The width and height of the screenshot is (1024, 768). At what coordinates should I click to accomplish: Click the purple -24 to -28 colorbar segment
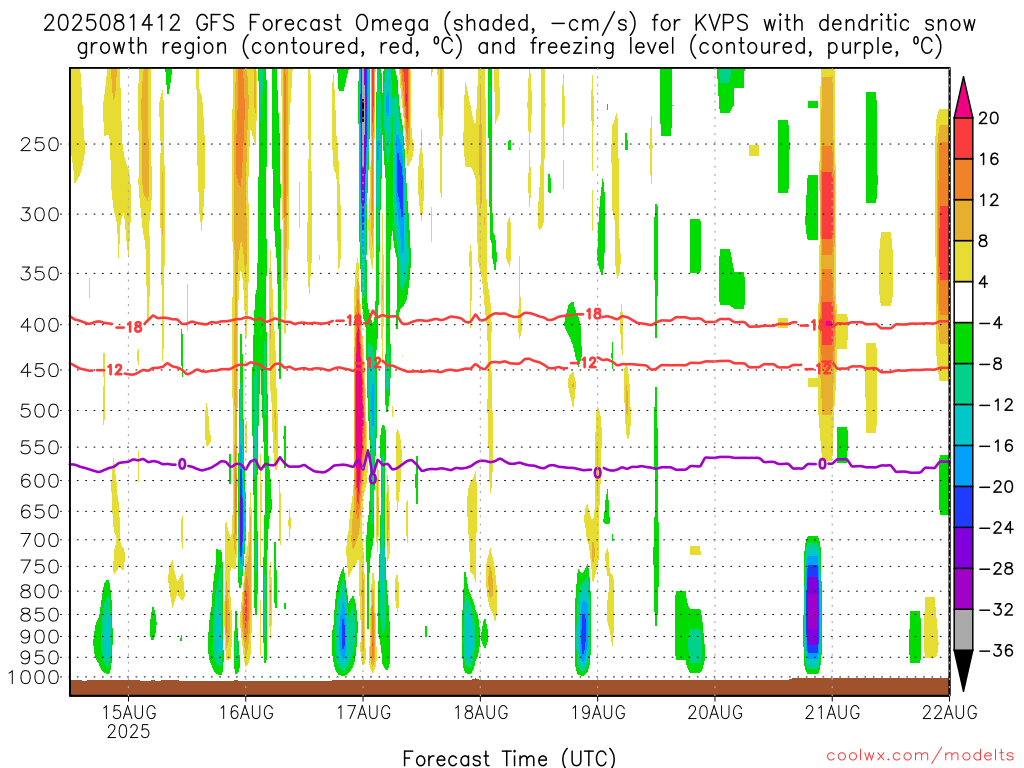click(963, 548)
